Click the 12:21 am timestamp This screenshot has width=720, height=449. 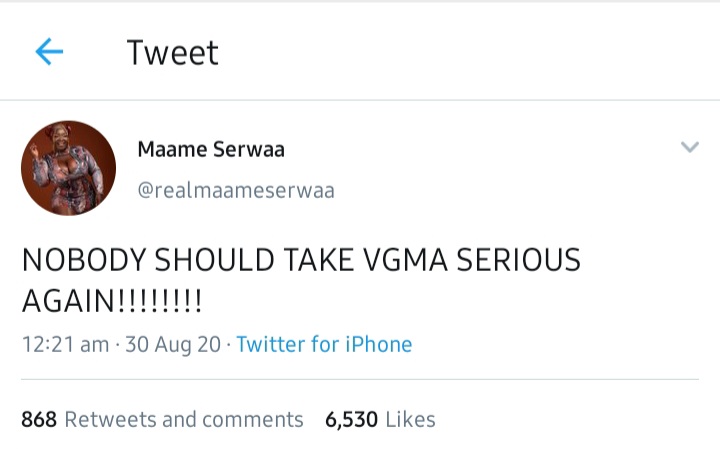(65, 344)
